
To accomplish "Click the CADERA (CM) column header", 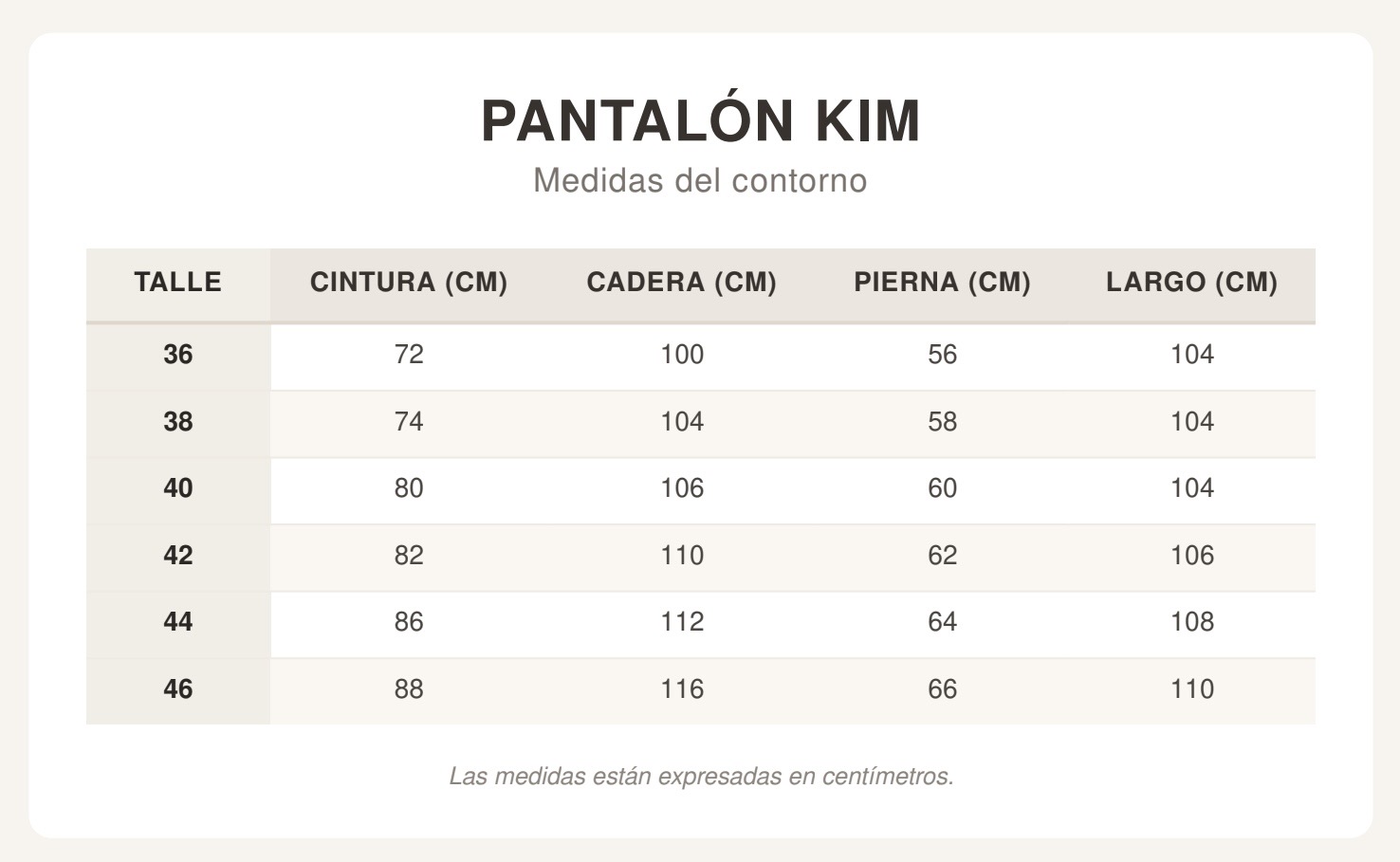I will click(x=682, y=283).
